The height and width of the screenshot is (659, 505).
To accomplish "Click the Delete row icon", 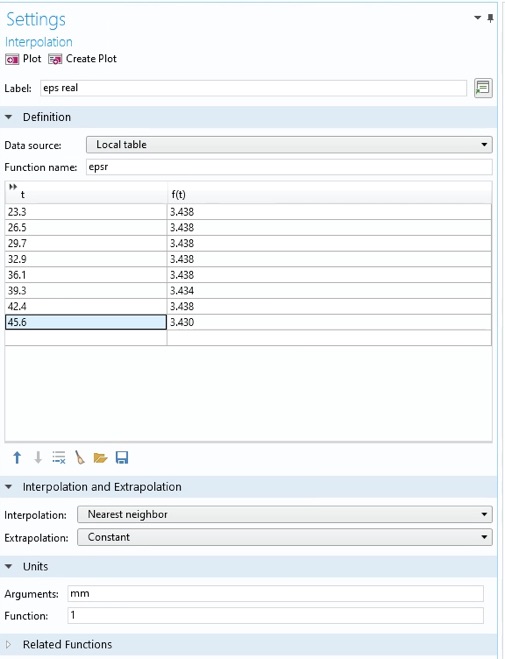I will pos(58,457).
